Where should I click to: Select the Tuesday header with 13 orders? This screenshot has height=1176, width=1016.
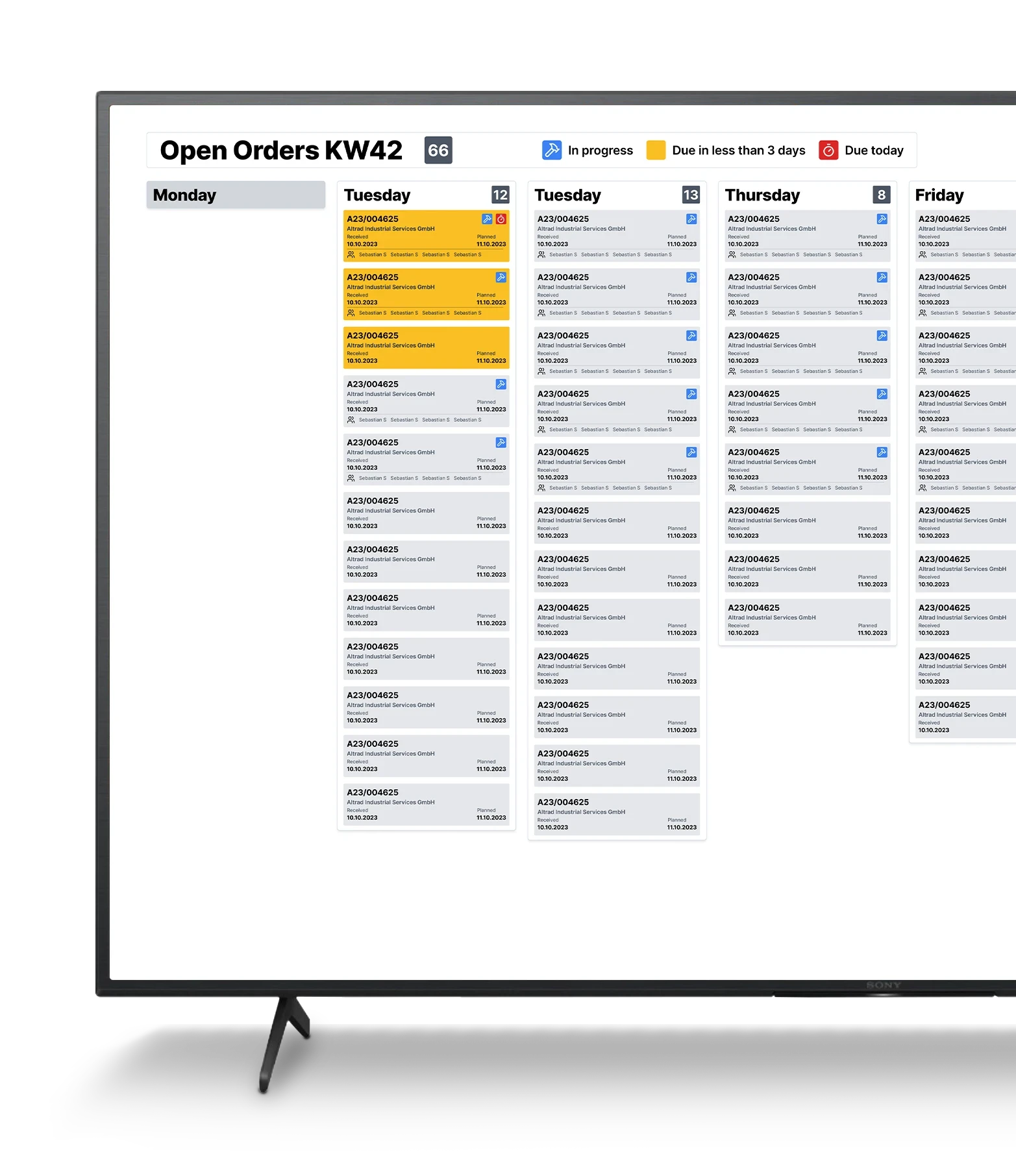[x=568, y=195]
